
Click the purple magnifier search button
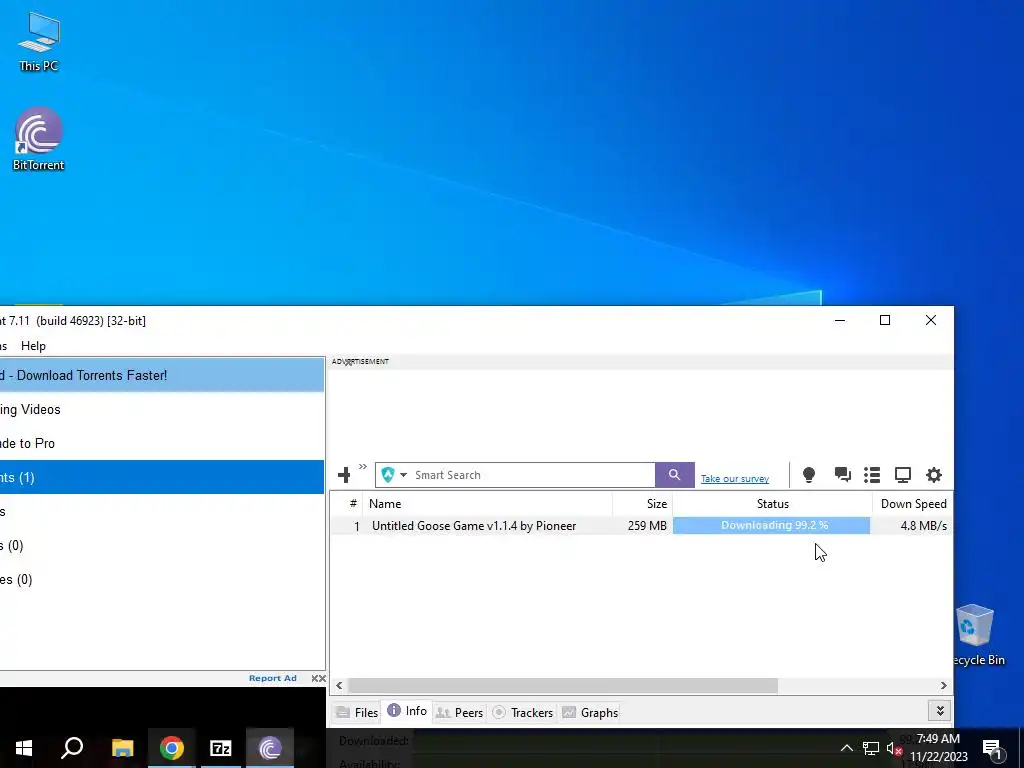click(x=675, y=475)
